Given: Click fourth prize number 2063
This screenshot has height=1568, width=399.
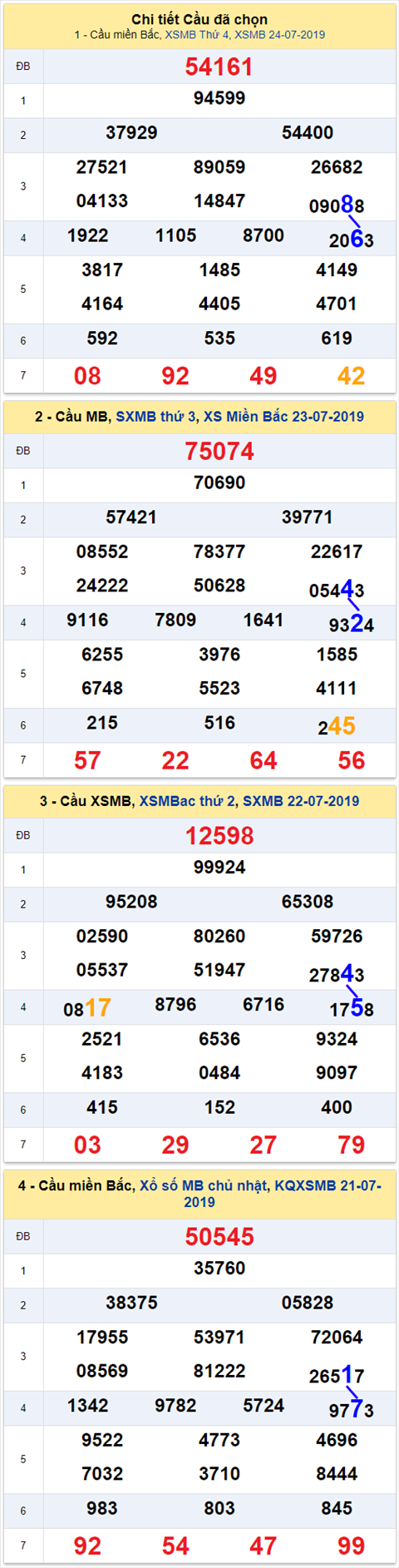Looking at the screenshot, I should pos(352,240).
